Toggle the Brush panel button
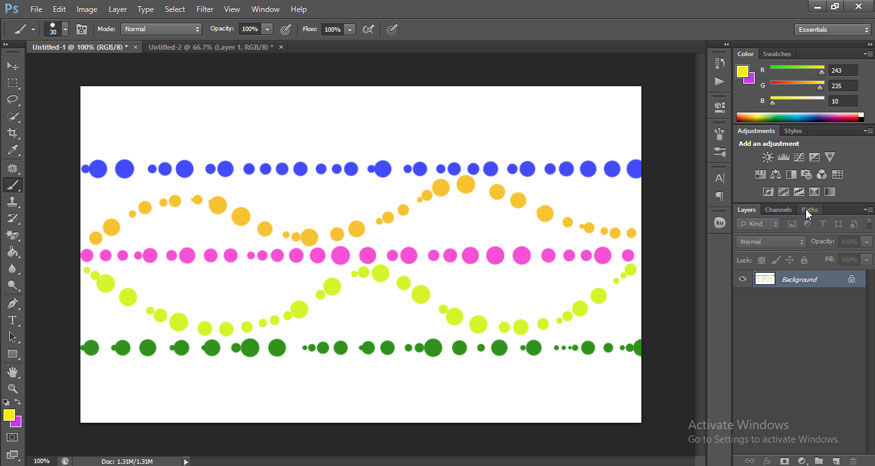 coord(81,29)
